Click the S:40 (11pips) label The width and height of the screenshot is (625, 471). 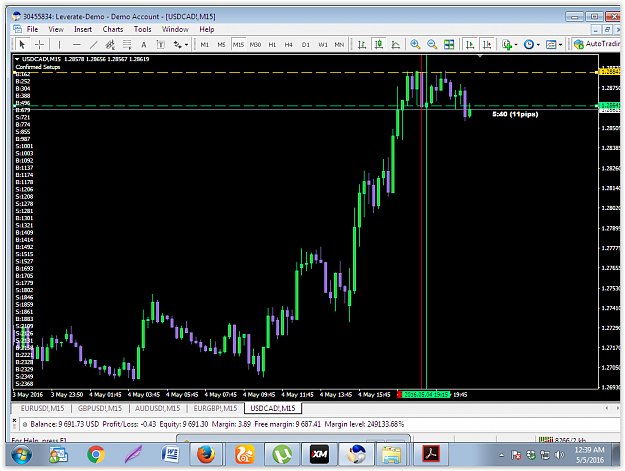point(515,114)
